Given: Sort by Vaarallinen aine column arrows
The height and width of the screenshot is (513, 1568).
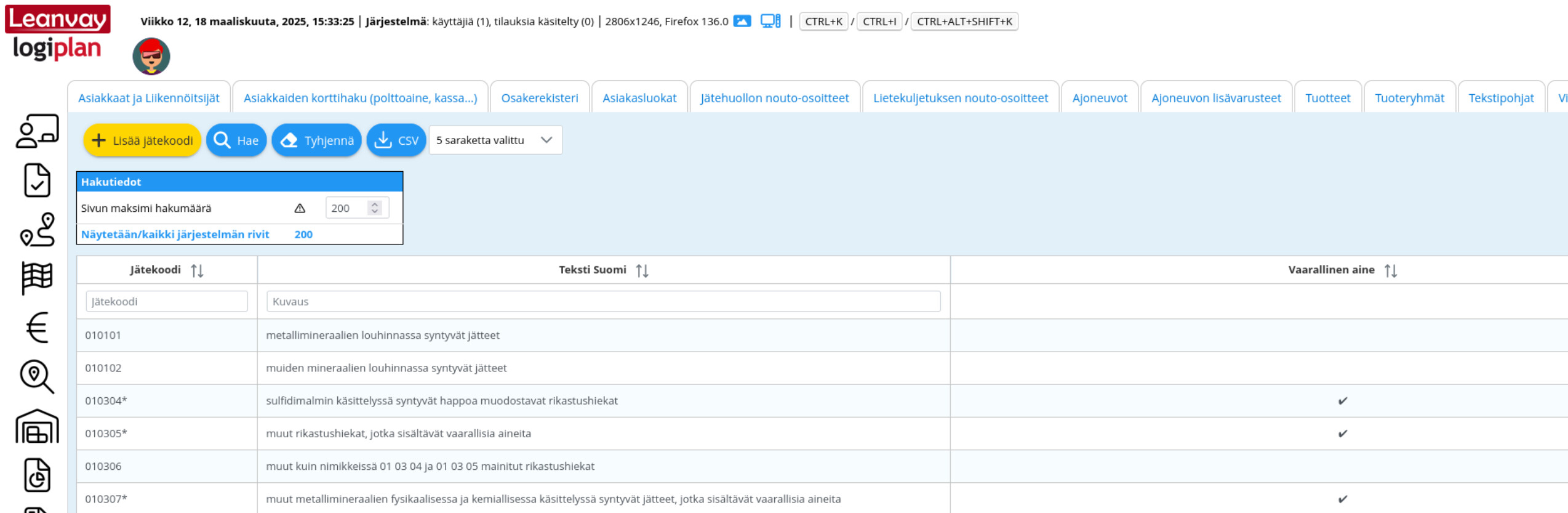Looking at the screenshot, I should click(x=1390, y=270).
